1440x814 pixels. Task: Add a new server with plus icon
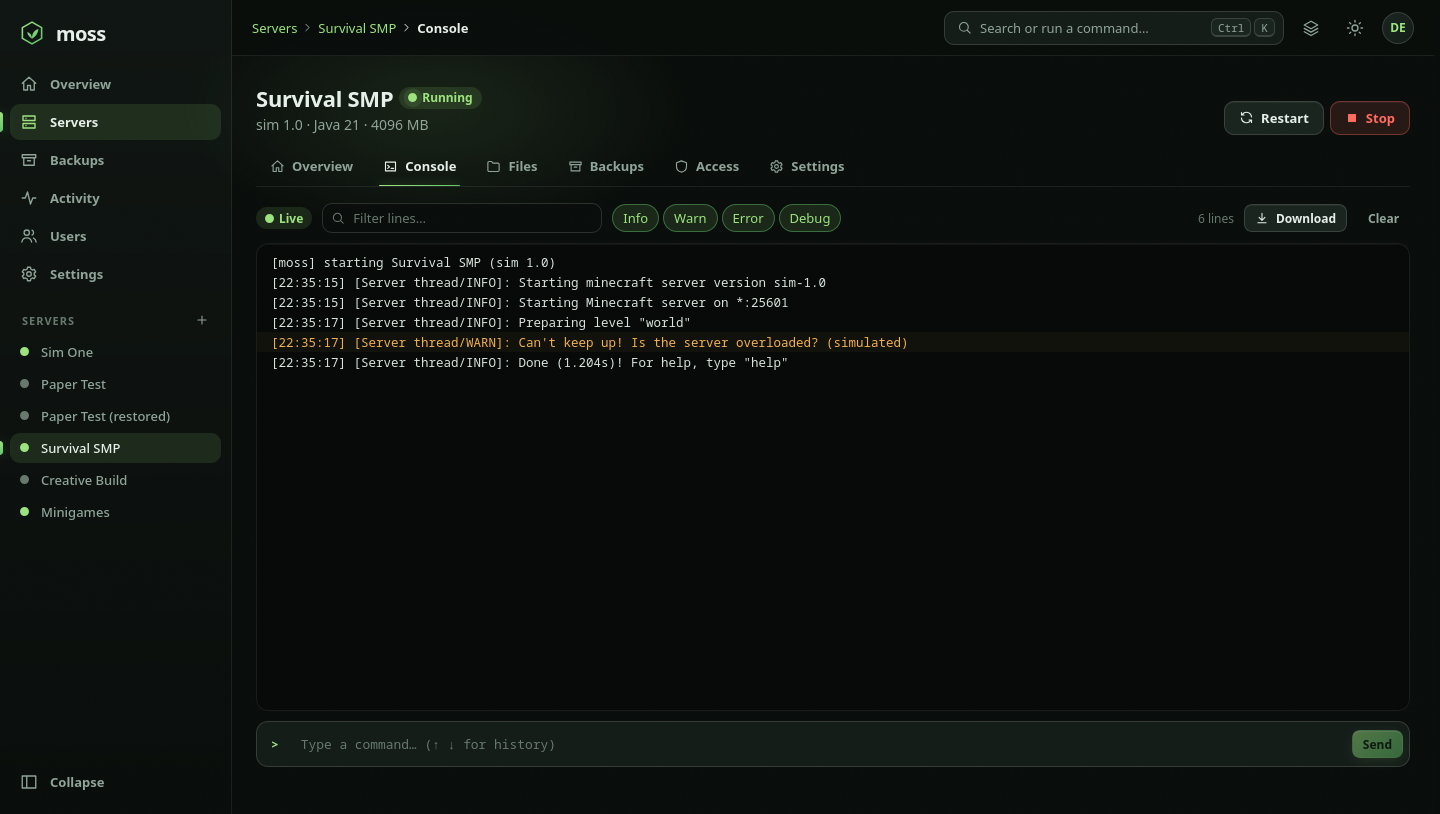tap(202, 320)
